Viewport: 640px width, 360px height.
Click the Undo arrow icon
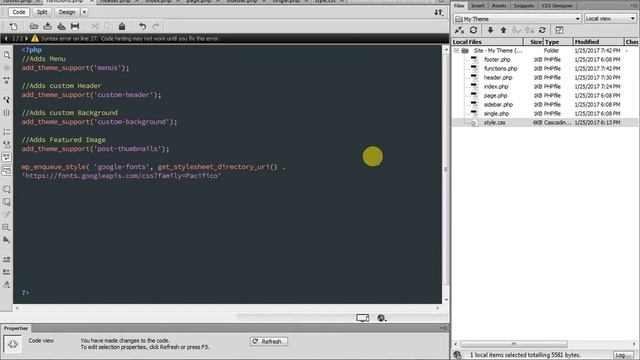[x=142, y=27]
